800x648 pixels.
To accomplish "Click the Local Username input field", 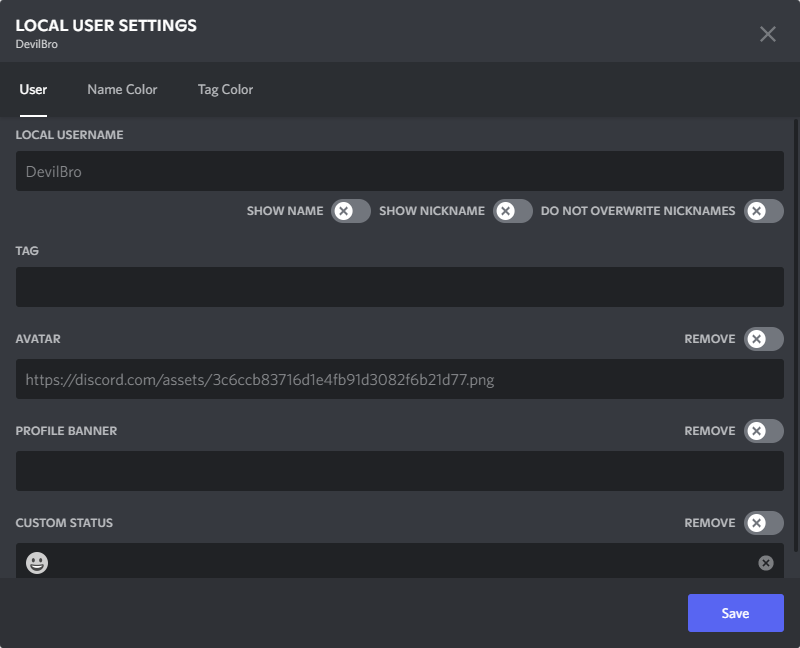I will (400, 171).
